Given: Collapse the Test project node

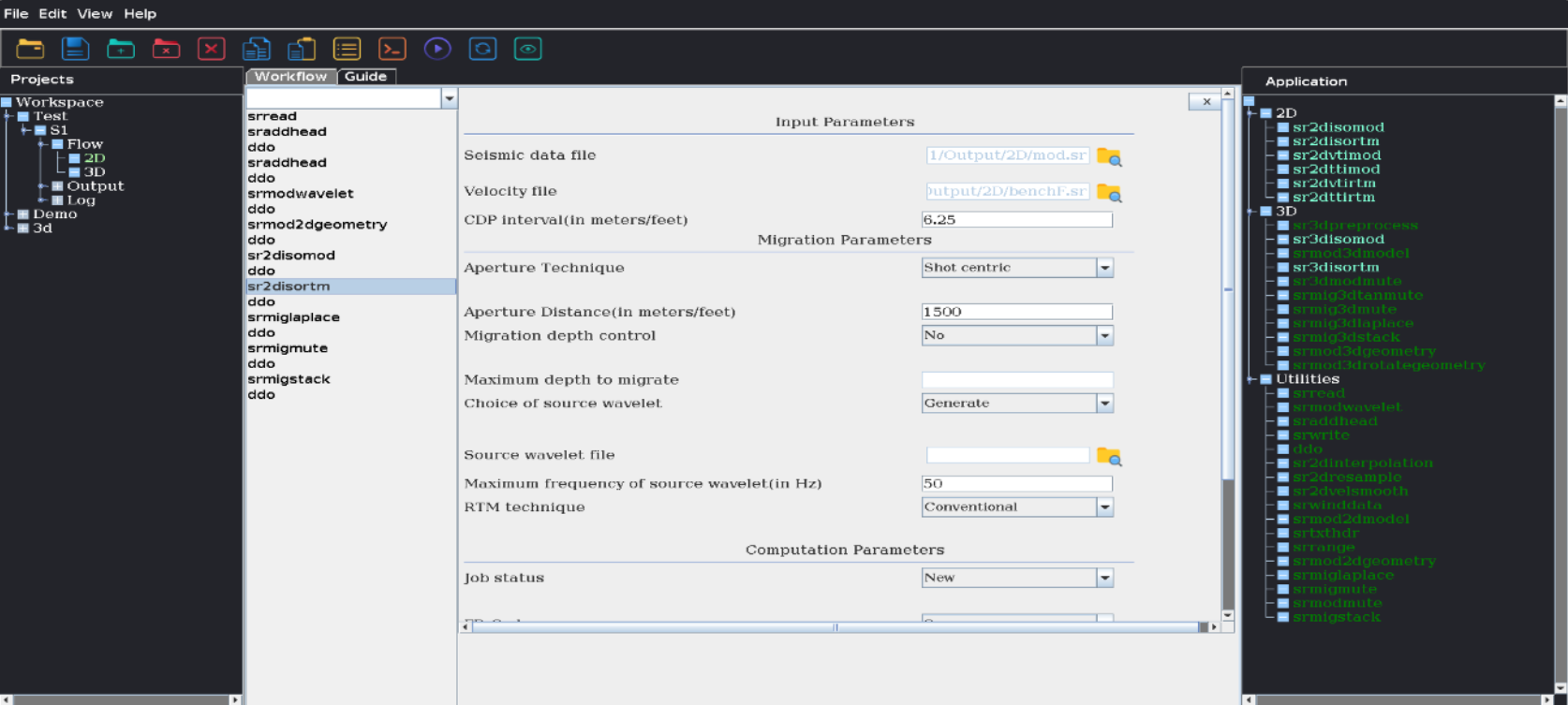Looking at the screenshot, I should [8, 116].
